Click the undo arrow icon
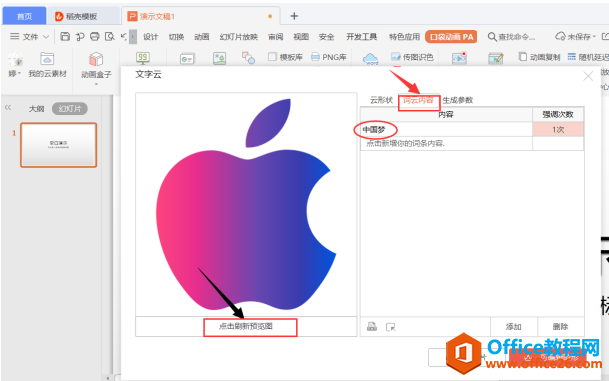 click(x=124, y=37)
